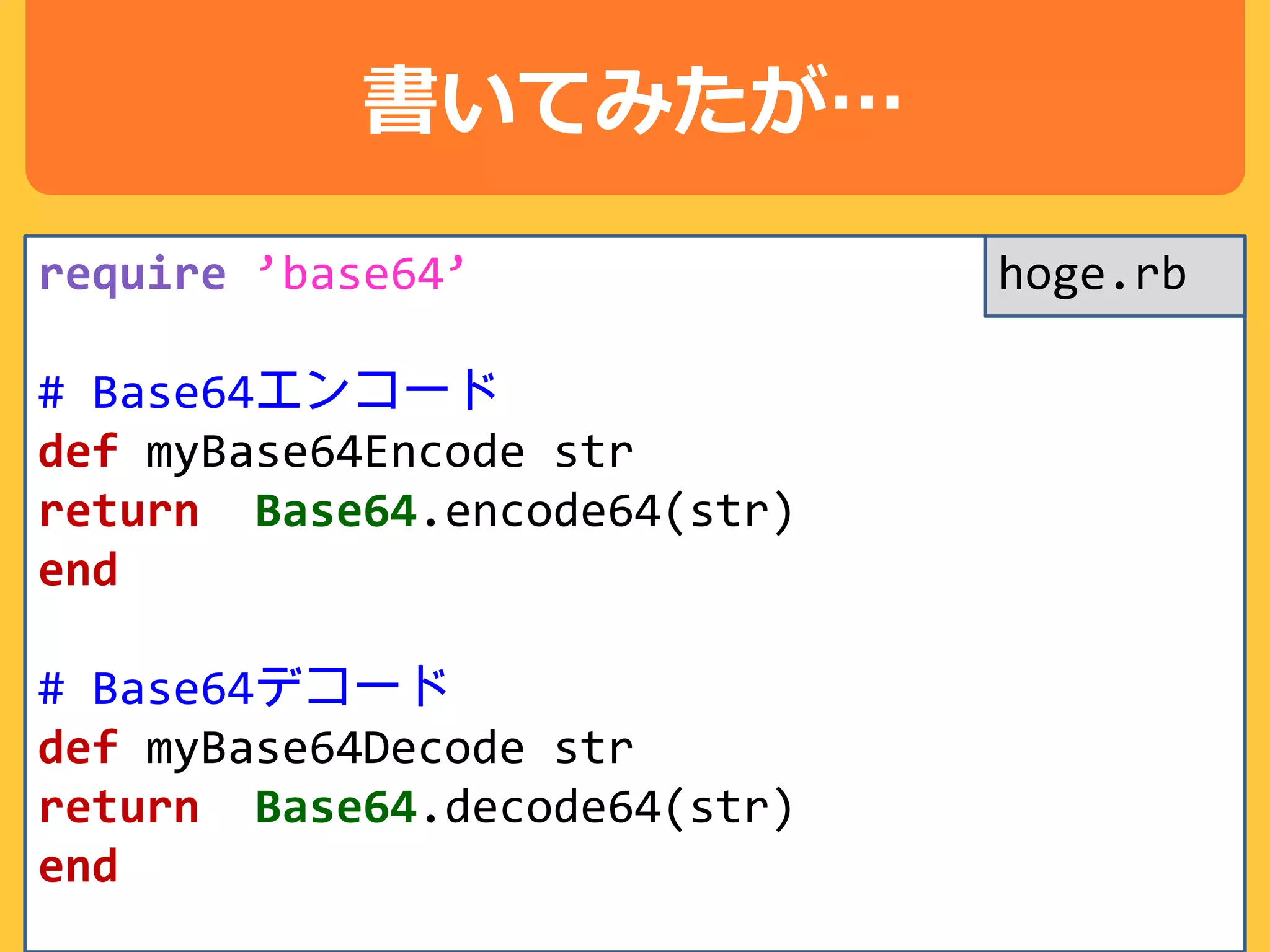Viewport: 1270px width, 952px height.
Task: Click '.decode64(str)' method call
Action: (x=608, y=808)
